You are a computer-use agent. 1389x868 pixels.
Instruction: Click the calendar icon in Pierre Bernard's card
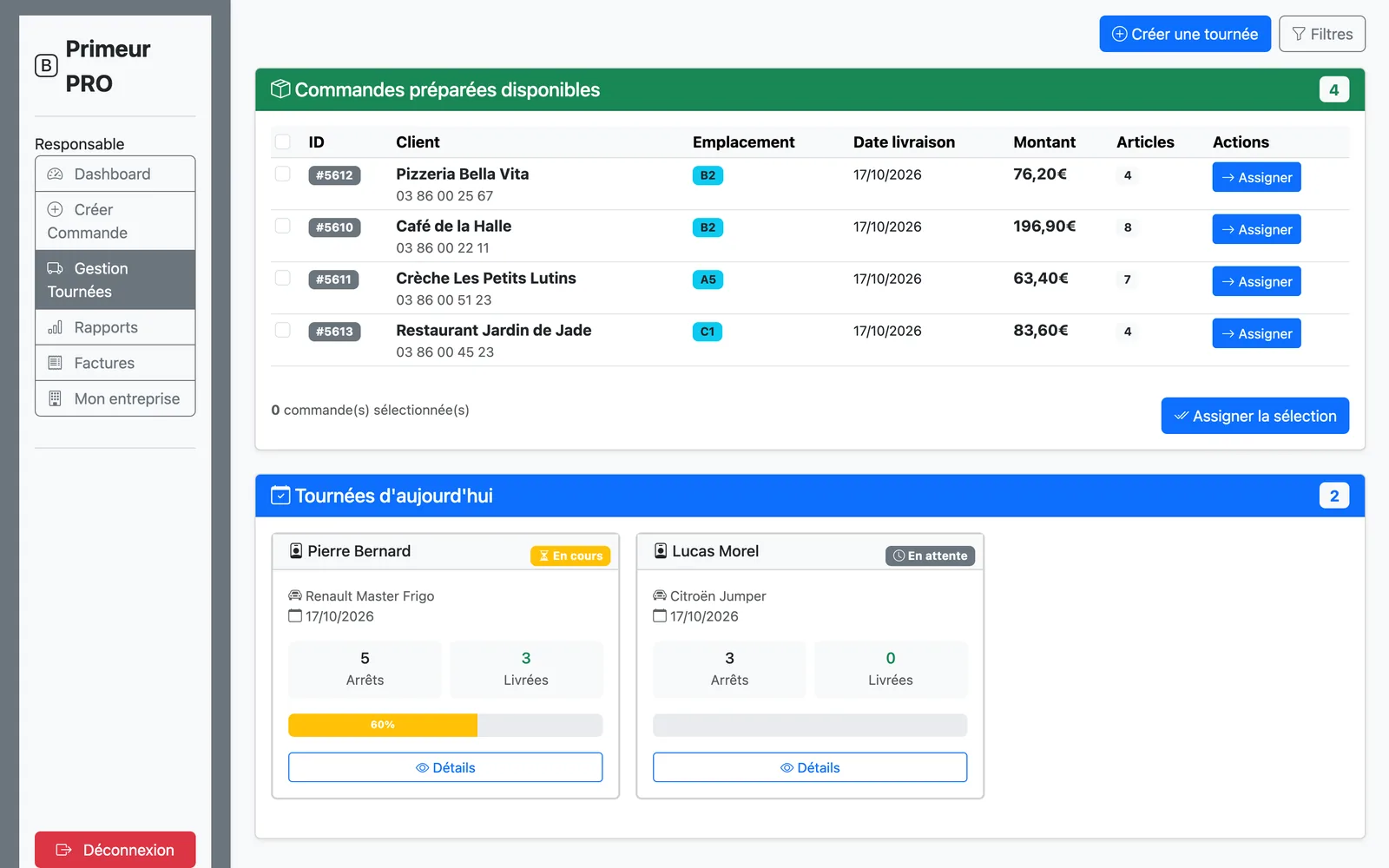pyautogui.click(x=295, y=616)
